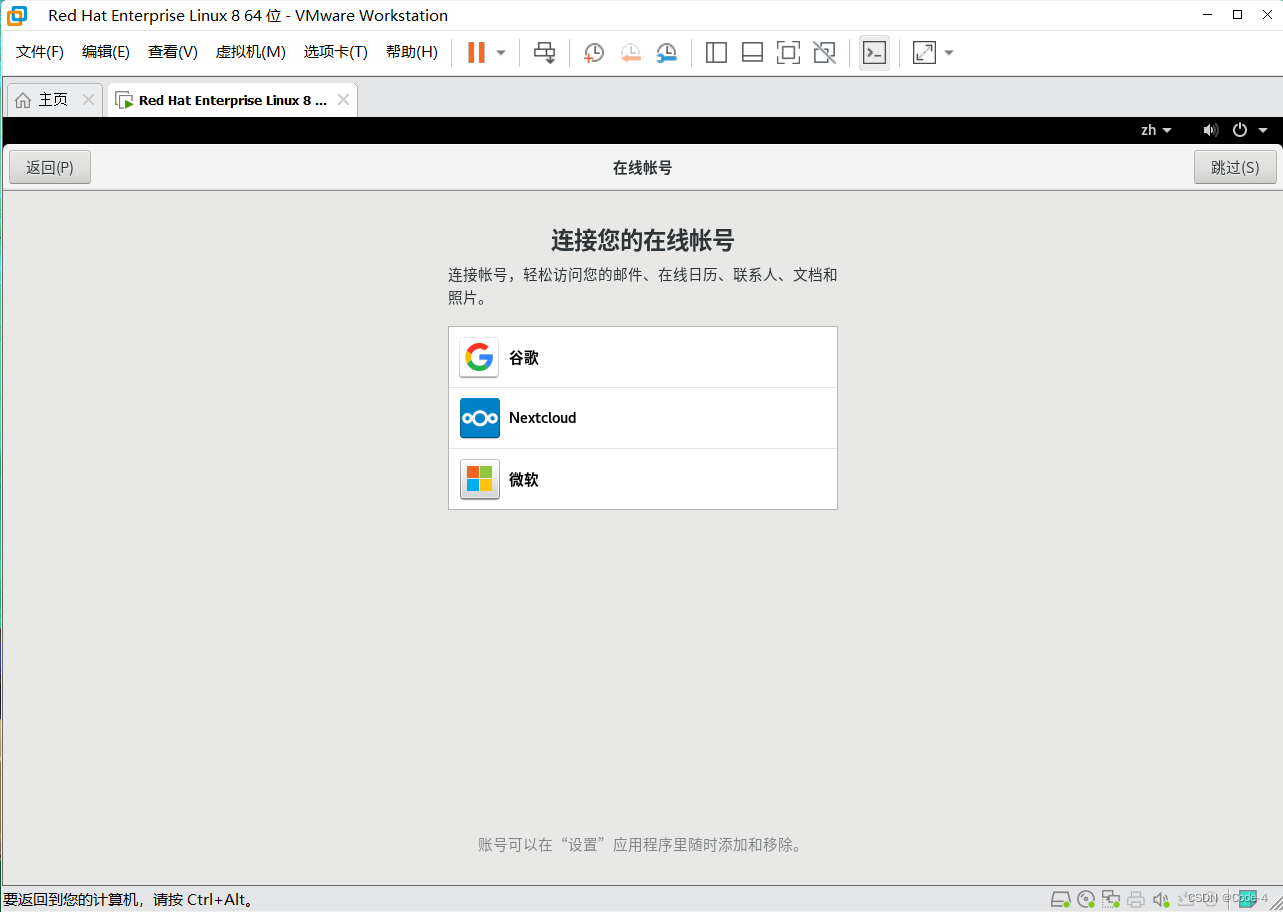This screenshot has height=912, width=1283.
Task: Revert the virtual machine to its snapshot
Action: coord(630,52)
